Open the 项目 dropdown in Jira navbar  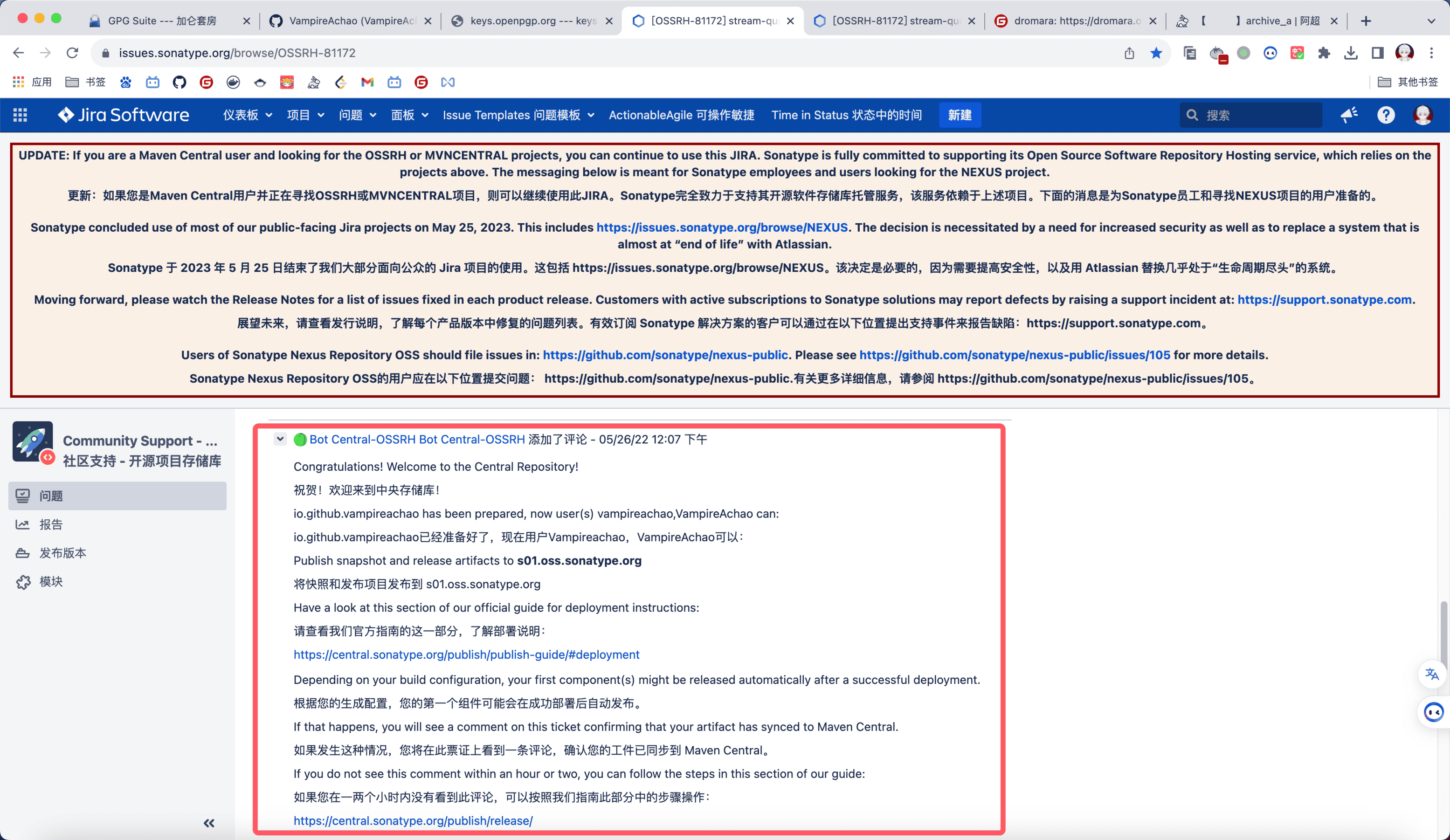305,115
